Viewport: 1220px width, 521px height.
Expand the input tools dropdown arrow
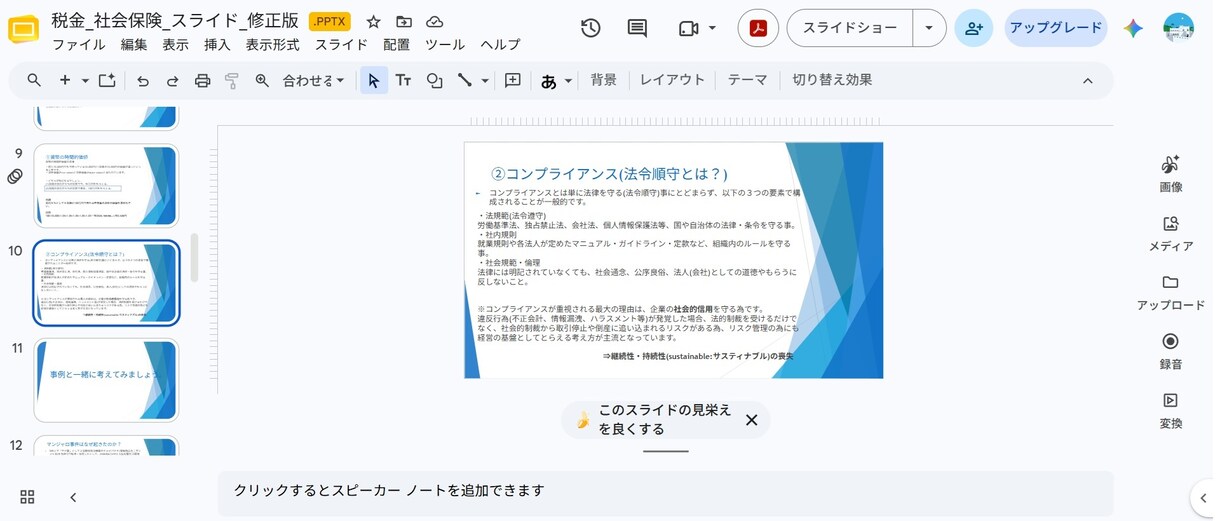(x=568, y=80)
